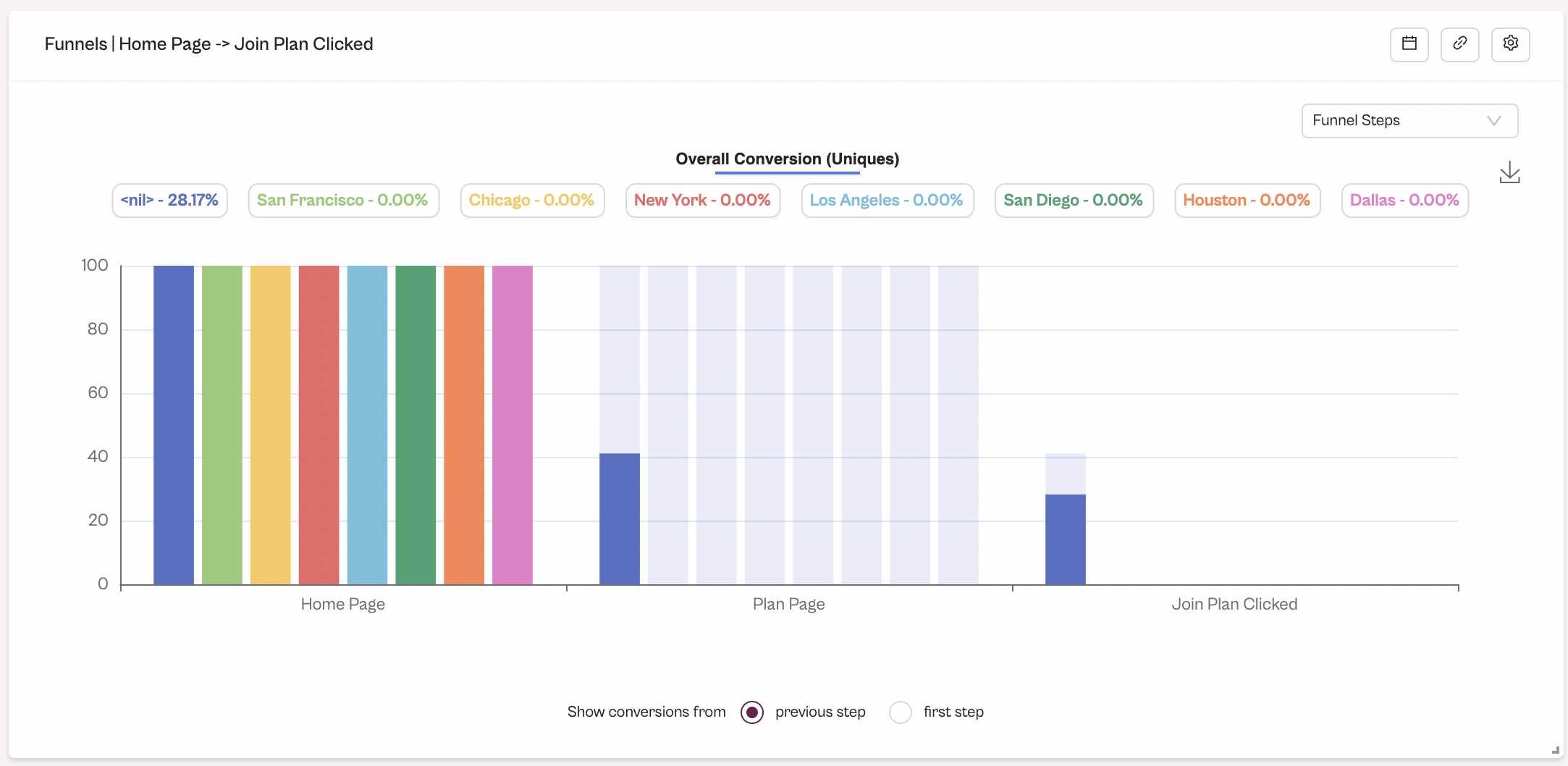
Task: Toggle the Chicago legend chip
Action: (532, 201)
